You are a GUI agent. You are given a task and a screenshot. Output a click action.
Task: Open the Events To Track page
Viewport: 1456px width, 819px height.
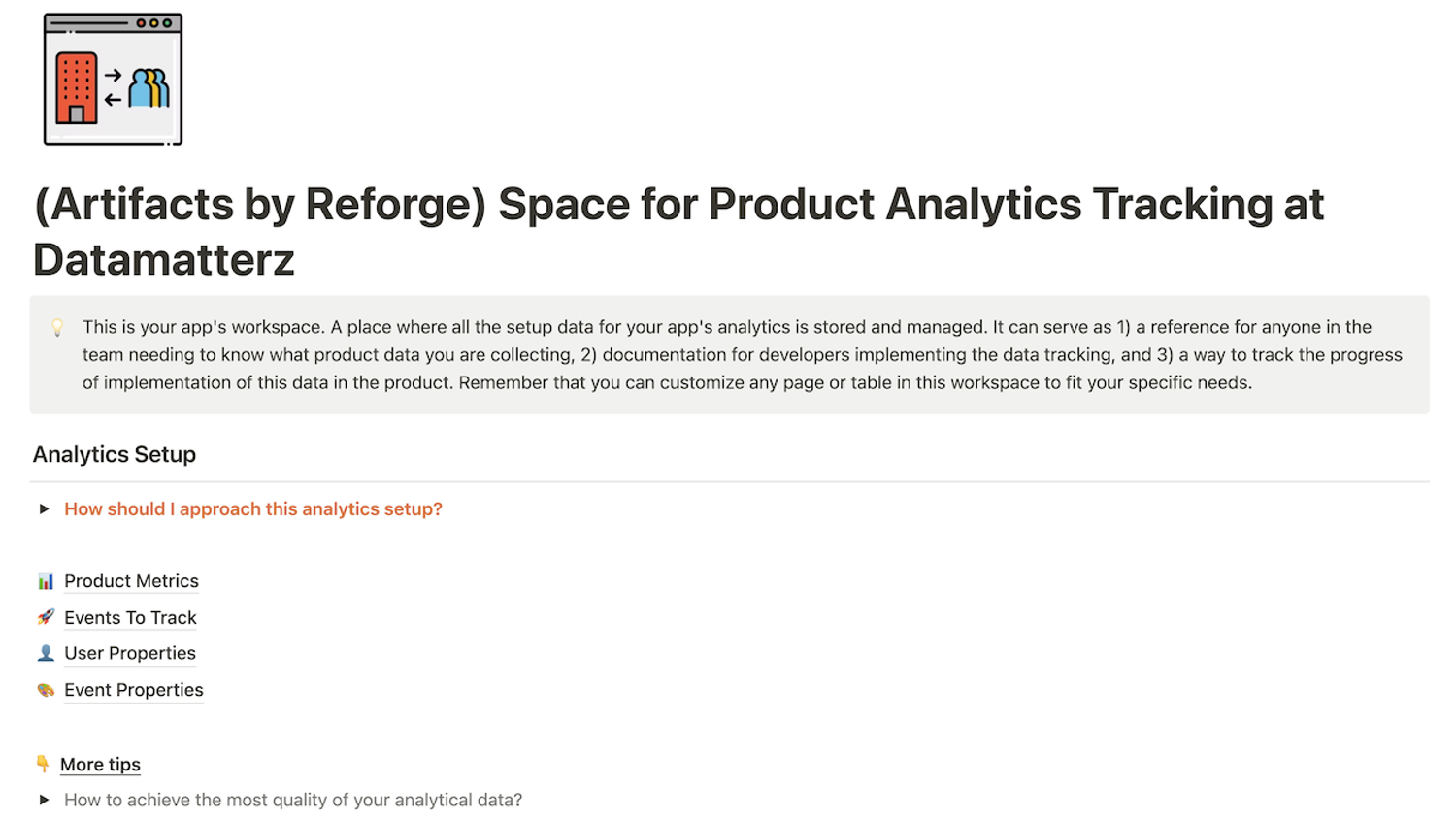point(130,617)
